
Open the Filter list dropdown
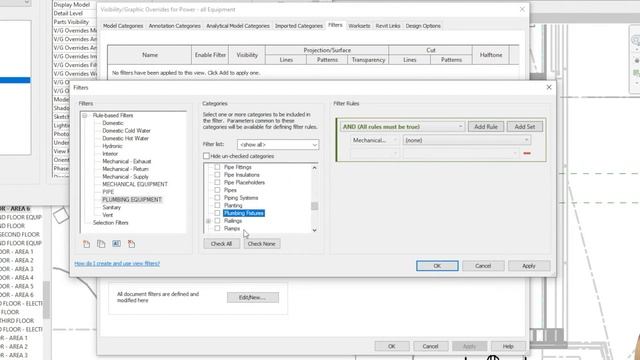[x=278, y=145]
